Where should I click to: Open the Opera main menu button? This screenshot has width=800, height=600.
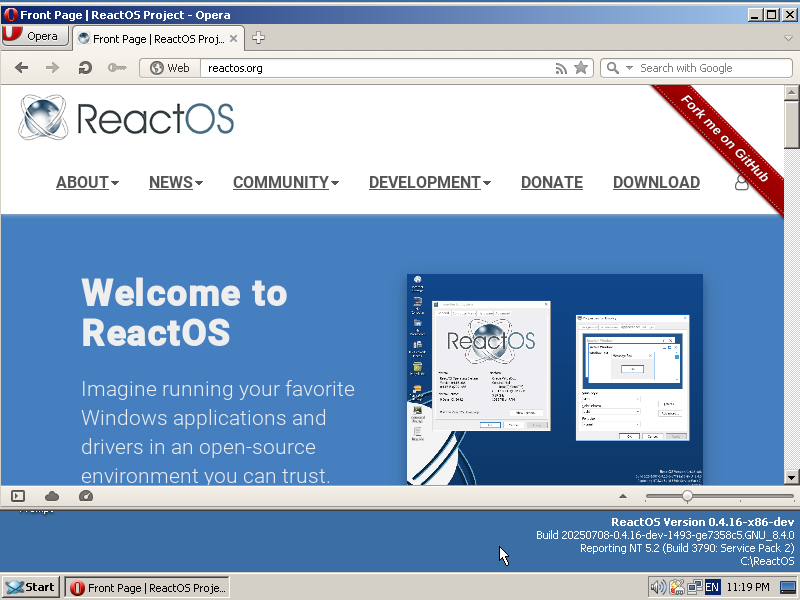(x=35, y=36)
